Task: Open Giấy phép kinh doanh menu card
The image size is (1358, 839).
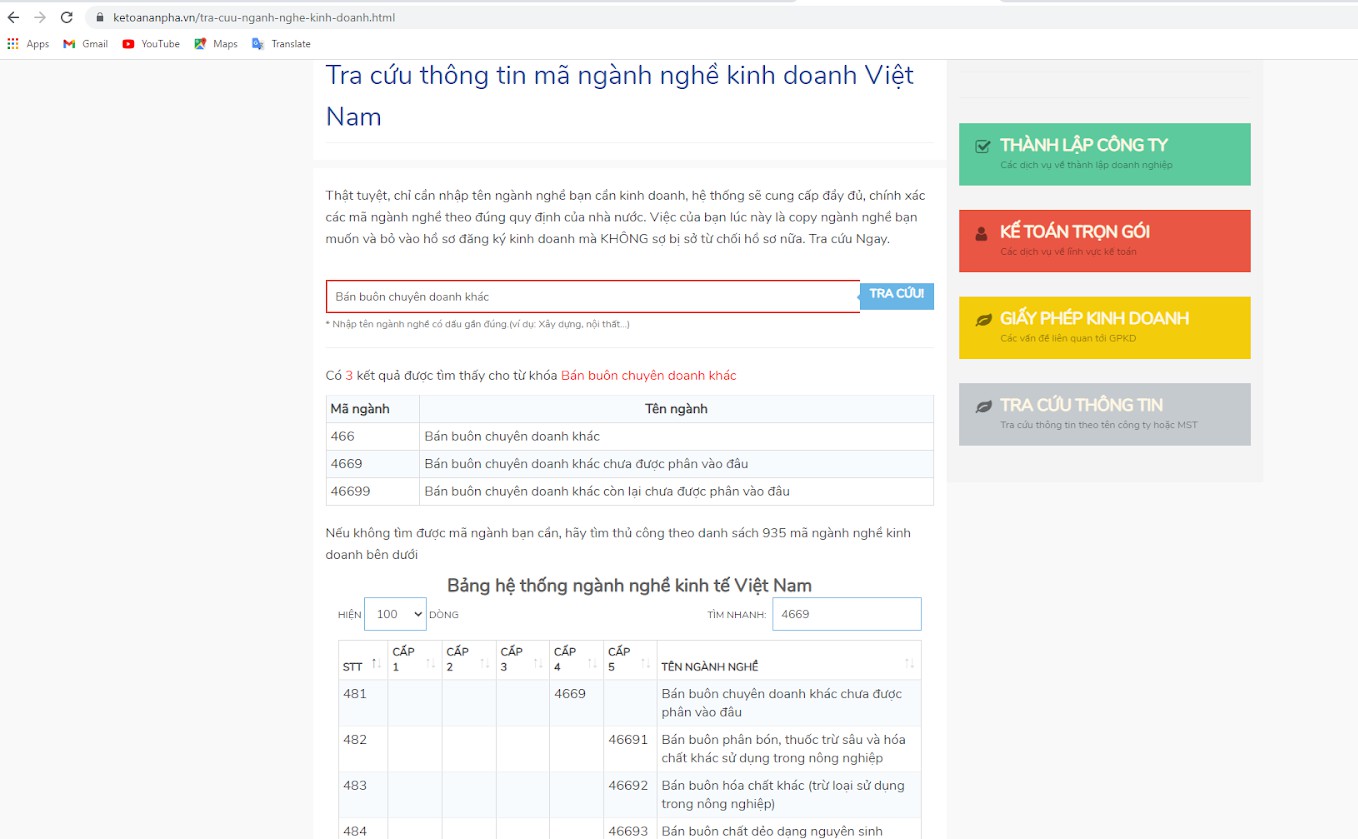Action: coord(1104,328)
